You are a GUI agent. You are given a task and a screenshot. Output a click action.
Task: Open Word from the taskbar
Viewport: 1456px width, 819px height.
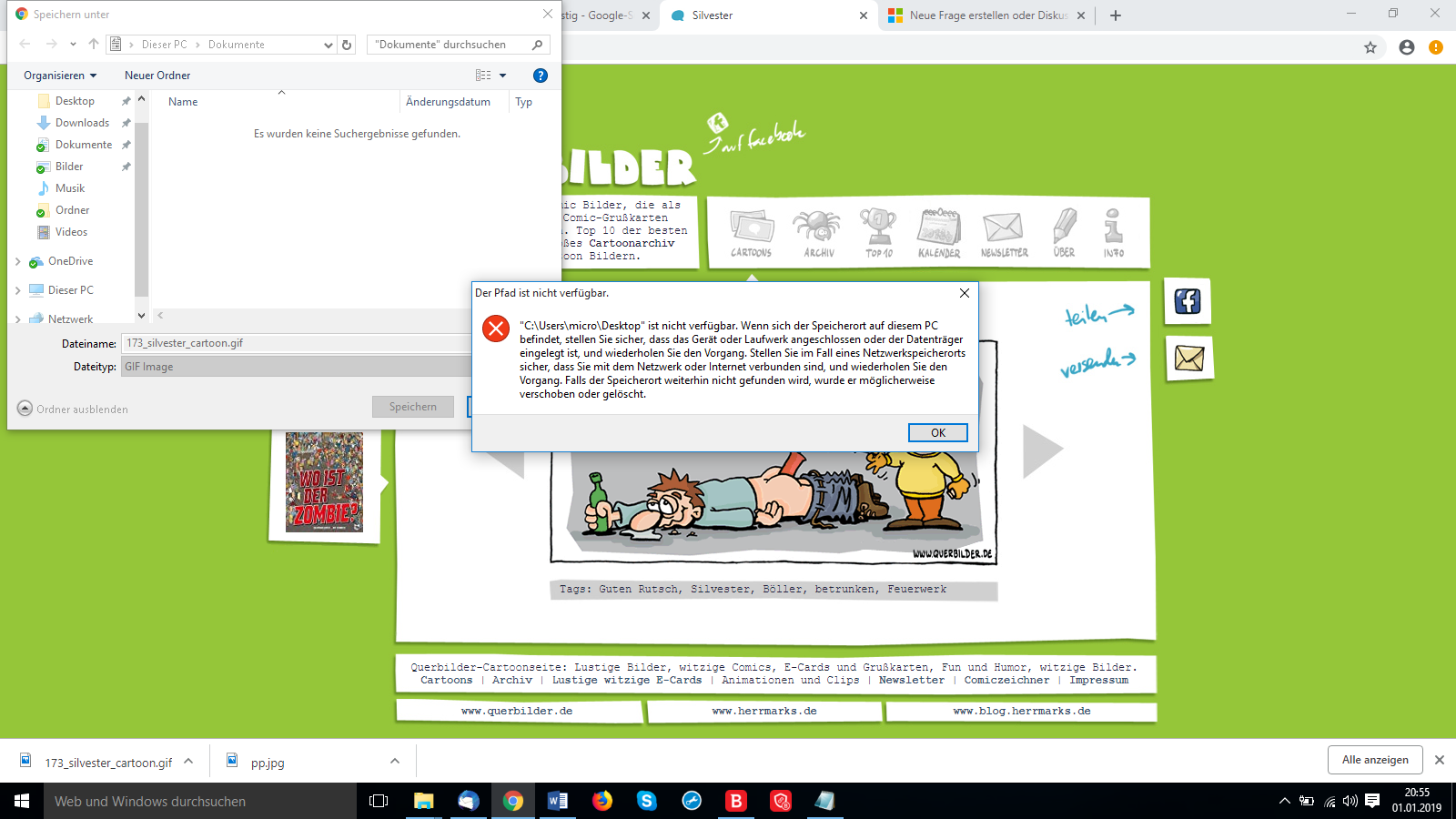coord(558,801)
